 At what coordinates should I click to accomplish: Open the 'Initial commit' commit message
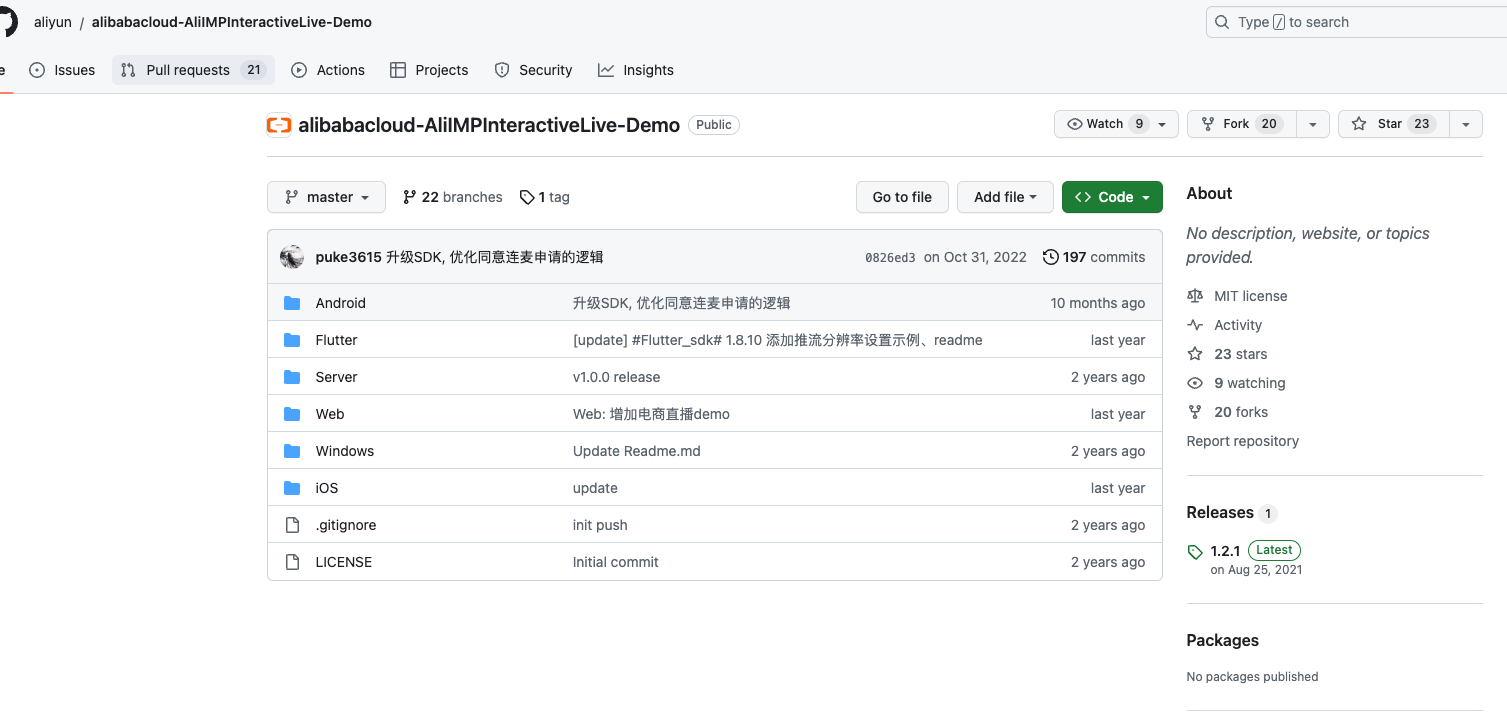[616, 562]
